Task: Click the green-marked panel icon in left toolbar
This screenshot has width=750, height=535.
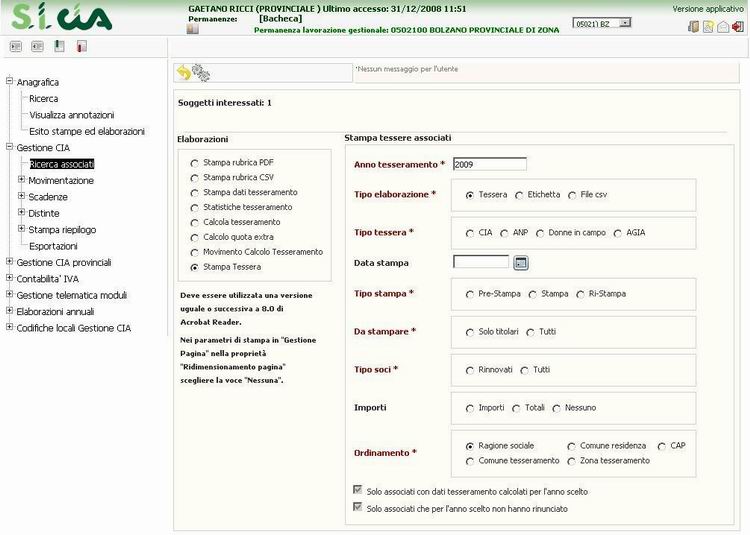Action: click(59, 46)
